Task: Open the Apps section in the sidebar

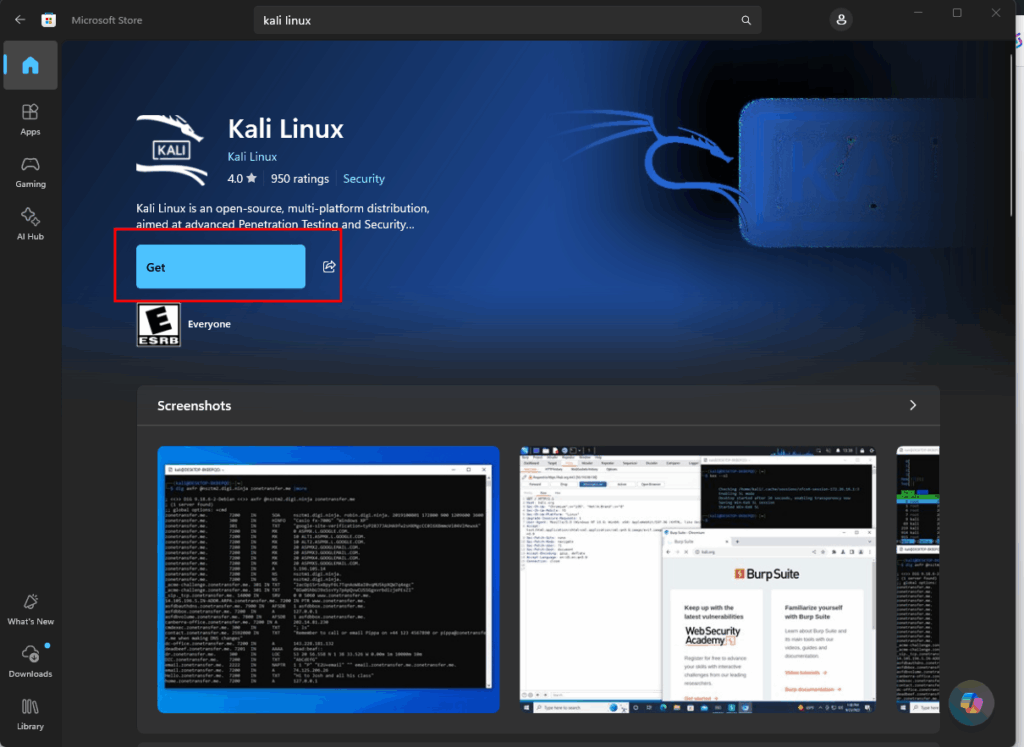Action: (31, 119)
